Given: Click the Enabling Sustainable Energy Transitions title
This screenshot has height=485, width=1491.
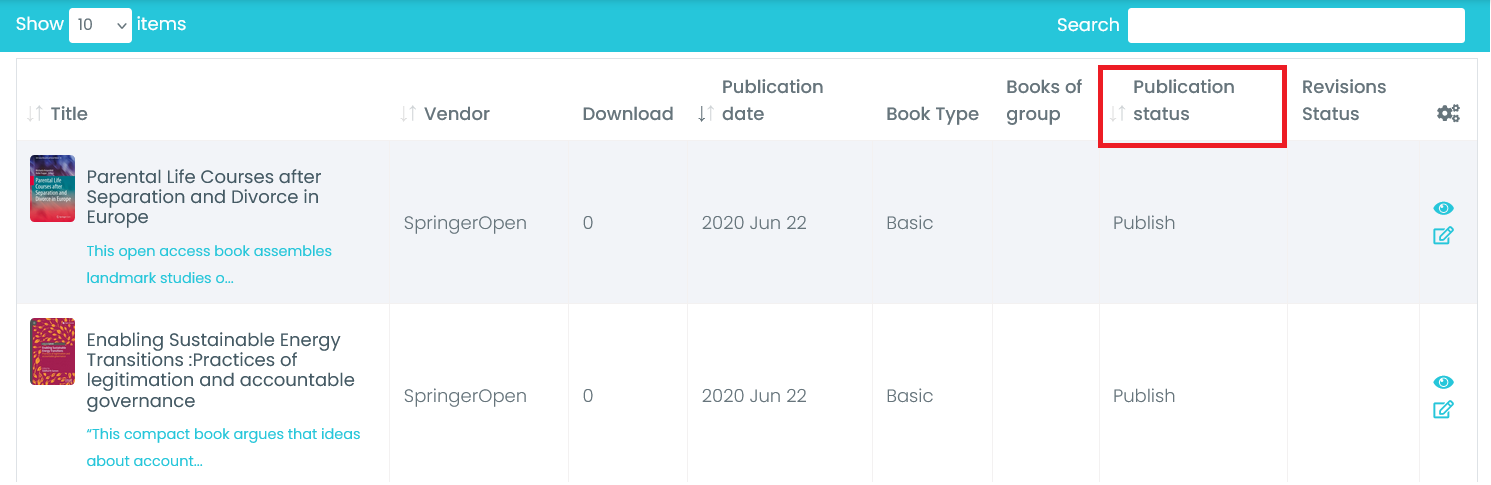Looking at the screenshot, I should [x=220, y=370].
